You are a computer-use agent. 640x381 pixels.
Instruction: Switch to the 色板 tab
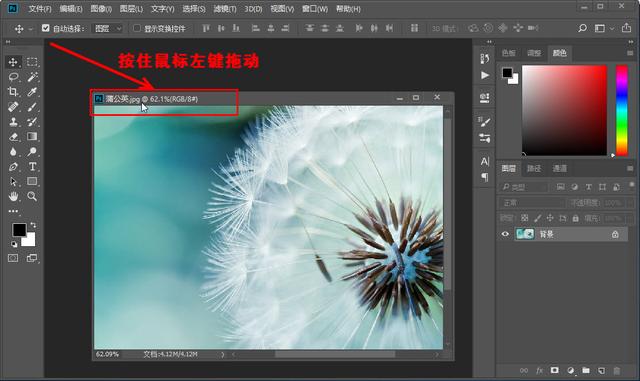tap(509, 53)
